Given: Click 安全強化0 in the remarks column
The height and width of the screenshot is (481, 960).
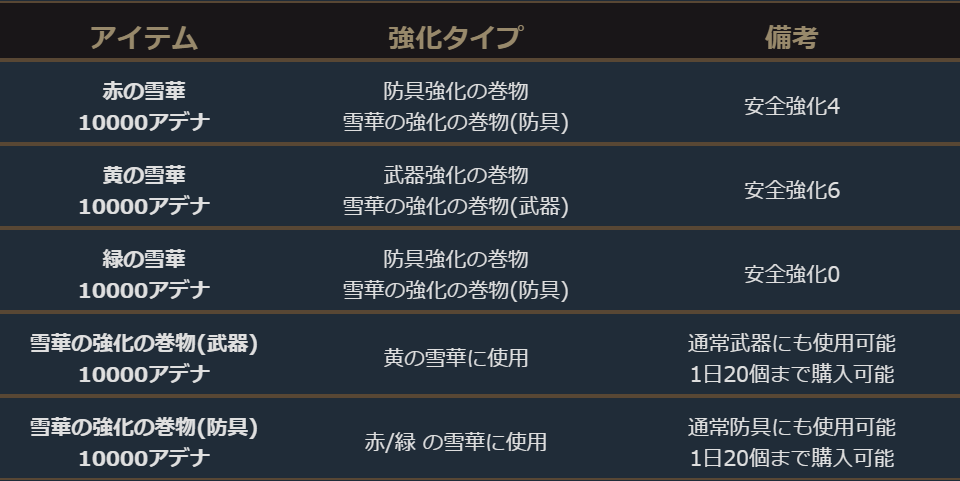Looking at the screenshot, I should click(791, 274).
